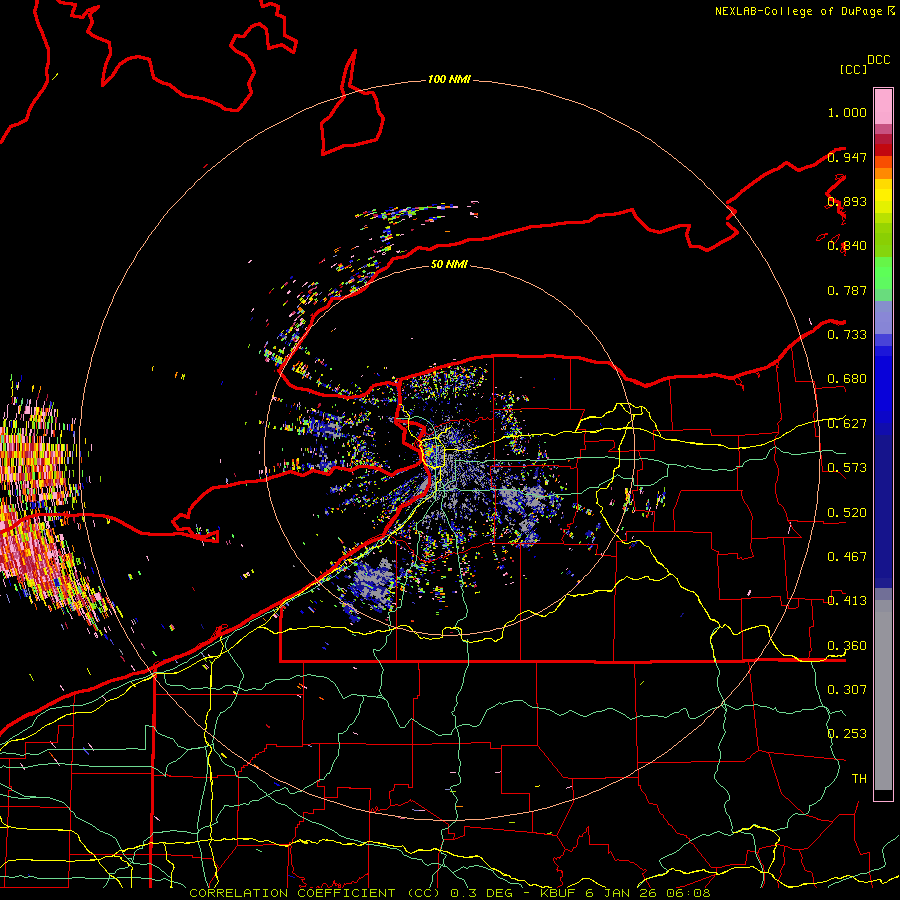900x900 pixels.
Task: Click the 0.627 legend value
Action: [847, 424]
